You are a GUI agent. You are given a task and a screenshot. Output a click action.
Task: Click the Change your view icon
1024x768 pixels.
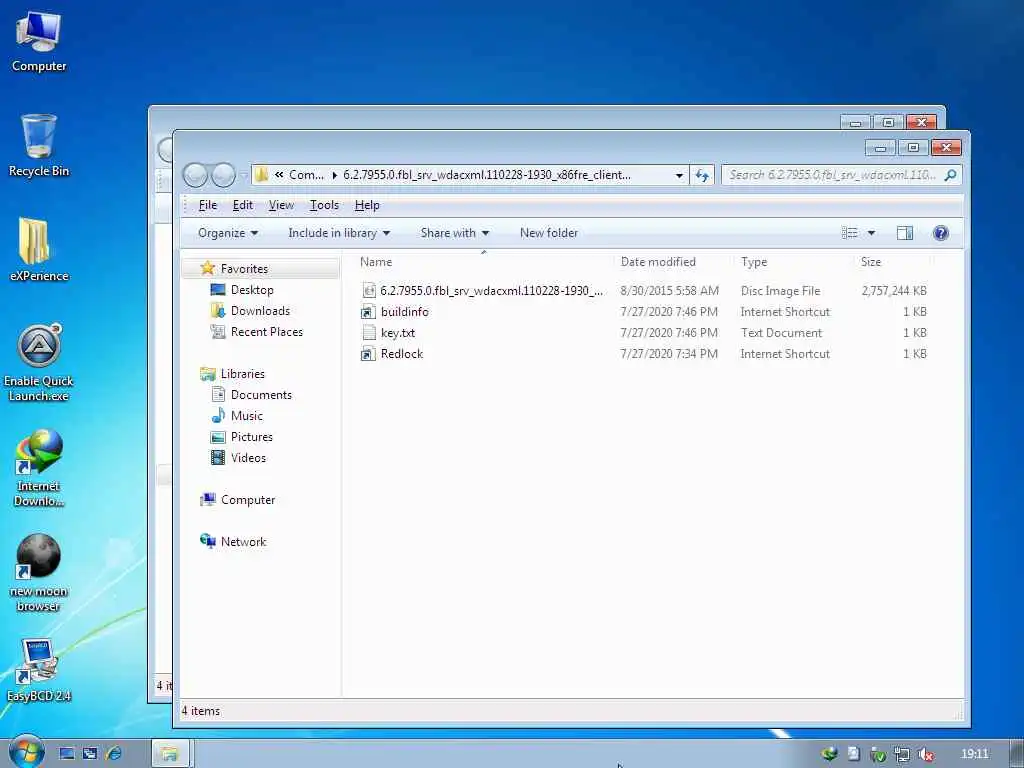[x=850, y=233]
